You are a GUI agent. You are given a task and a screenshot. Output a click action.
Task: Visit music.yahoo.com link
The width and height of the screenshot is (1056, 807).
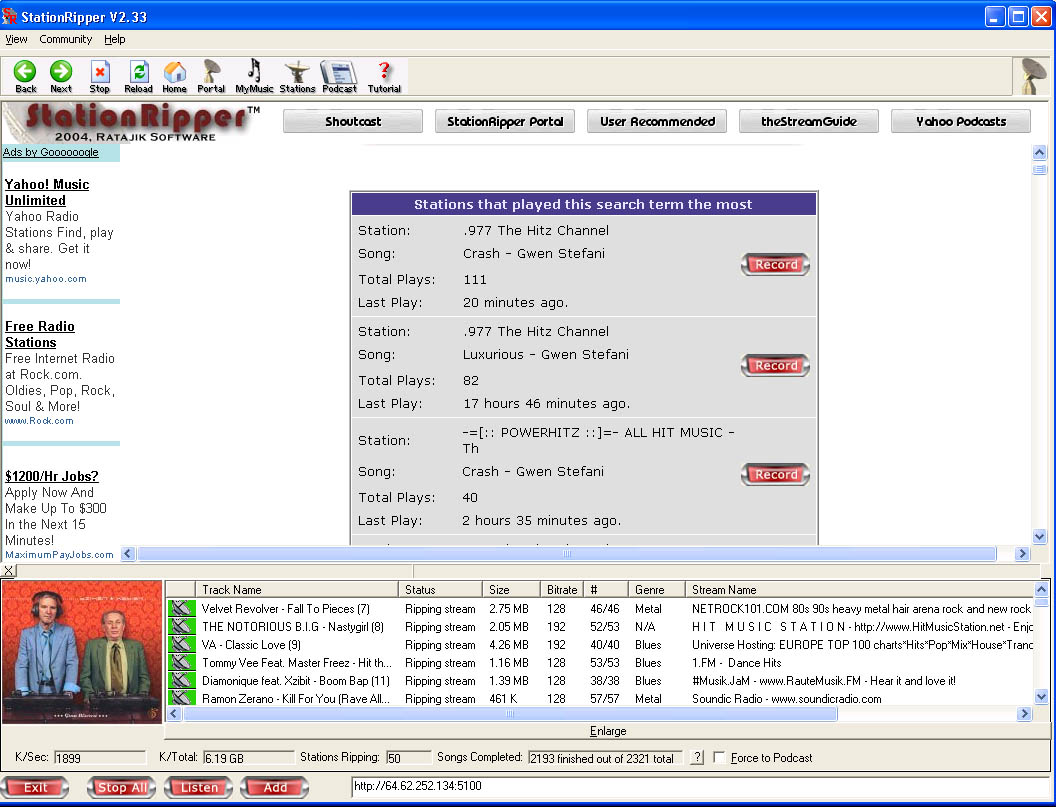[x=46, y=279]
